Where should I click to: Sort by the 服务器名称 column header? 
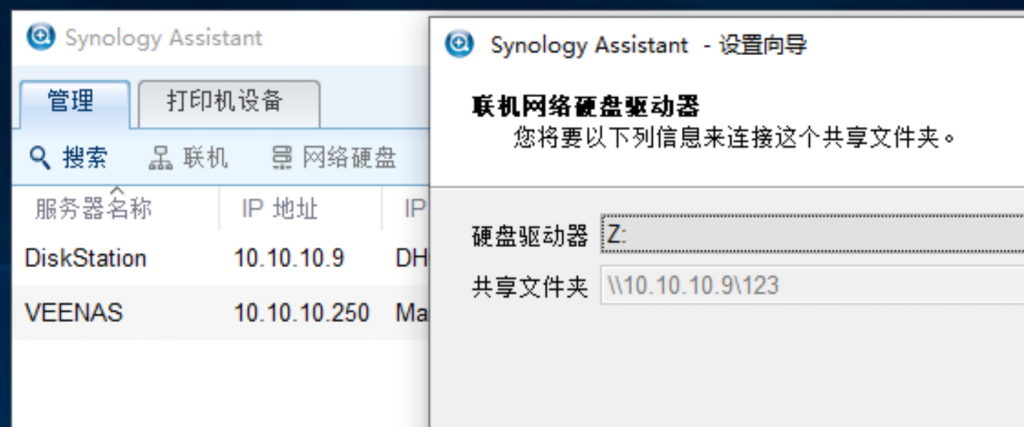93,209
